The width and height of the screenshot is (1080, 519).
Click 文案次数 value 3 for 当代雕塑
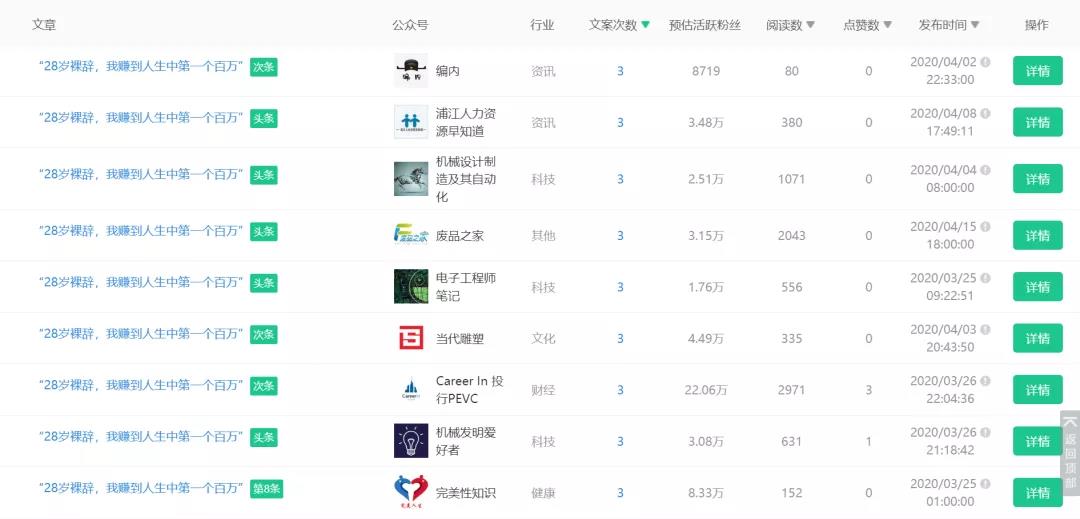[x=620, y=338]
